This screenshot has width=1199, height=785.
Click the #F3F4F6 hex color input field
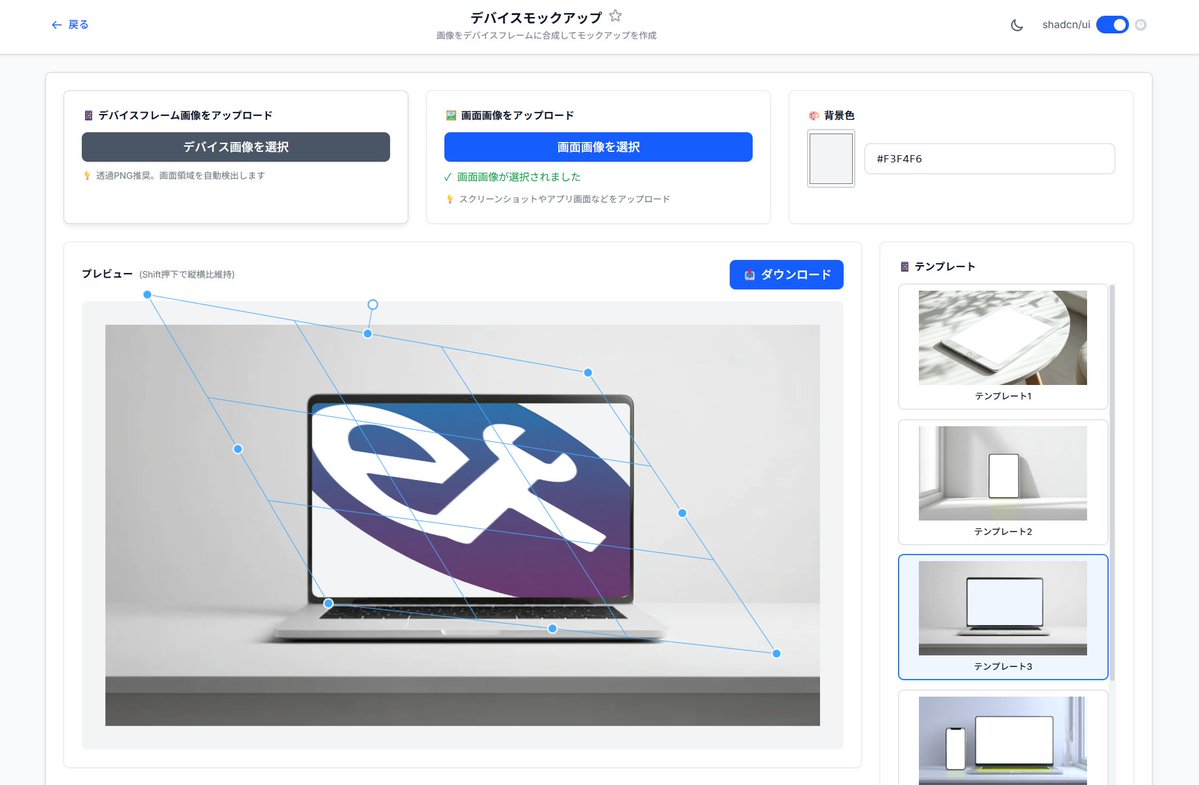coord(989,158)
